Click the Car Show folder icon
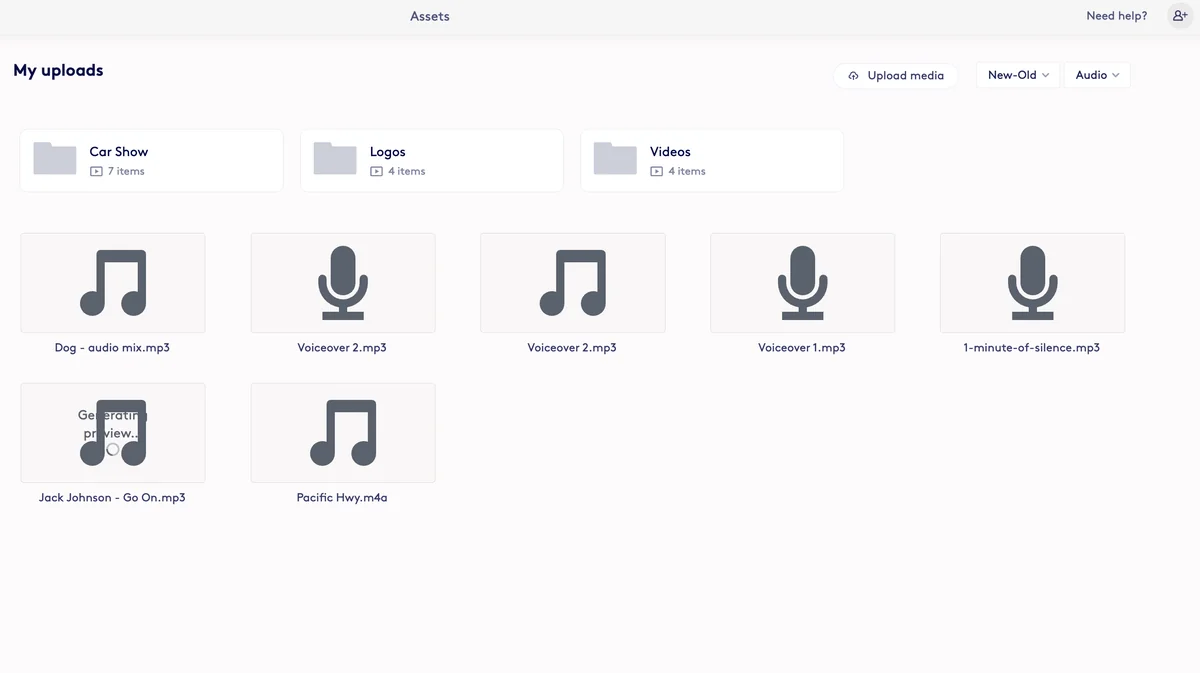The image size is (1200, 673). [54, 158]
